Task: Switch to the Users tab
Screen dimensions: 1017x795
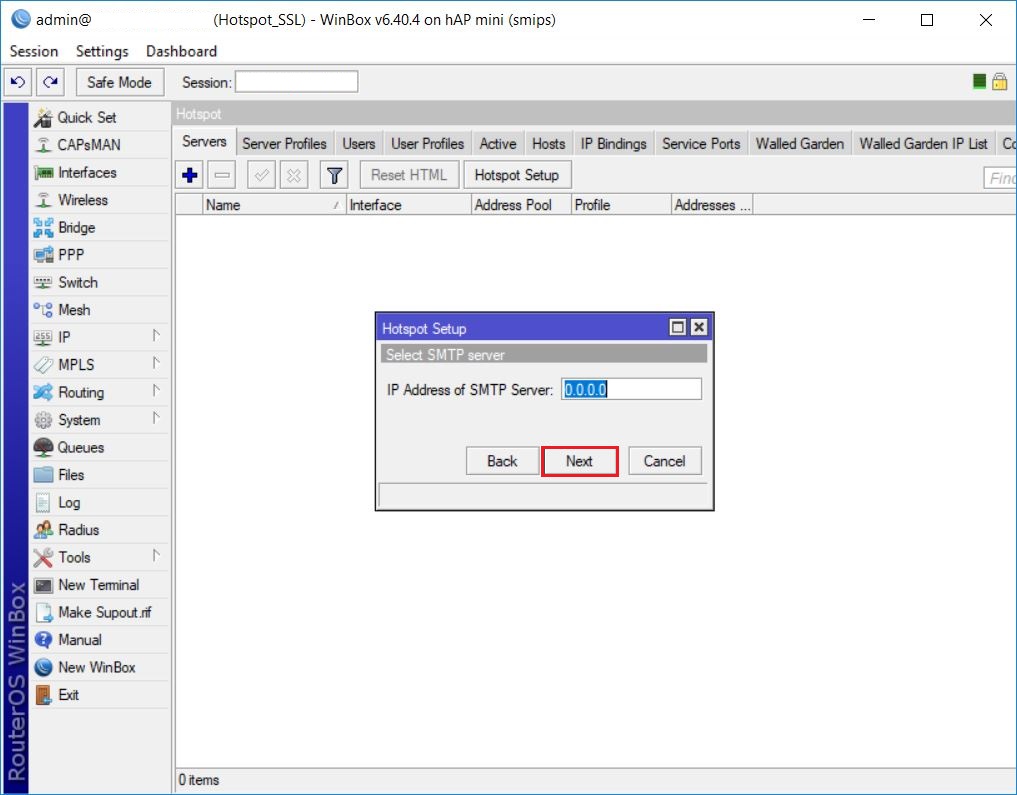Action: (359, 144)
